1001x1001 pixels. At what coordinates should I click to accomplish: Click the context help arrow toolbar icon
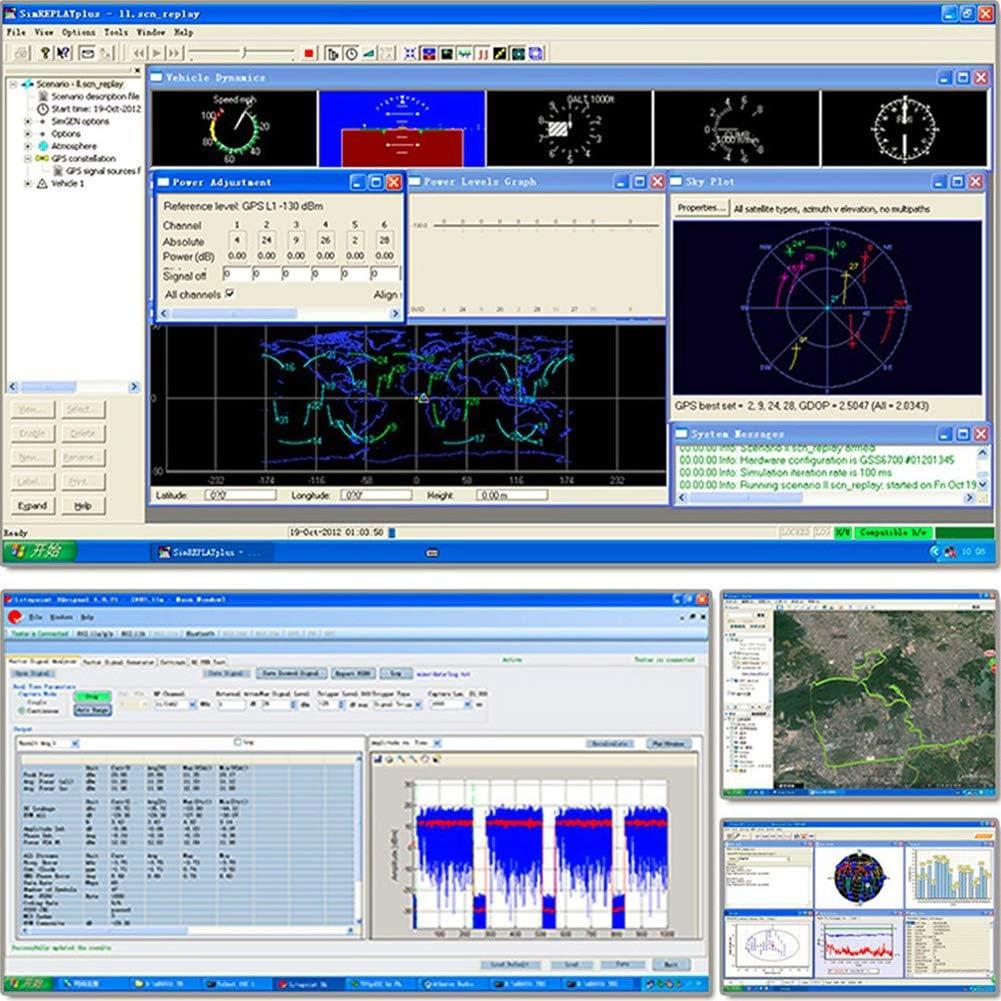[63, 53]
